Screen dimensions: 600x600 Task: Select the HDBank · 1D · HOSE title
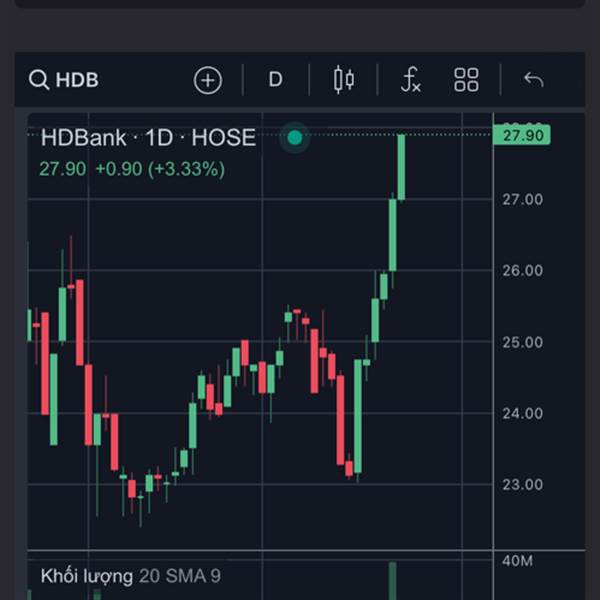tap(148, 138)
